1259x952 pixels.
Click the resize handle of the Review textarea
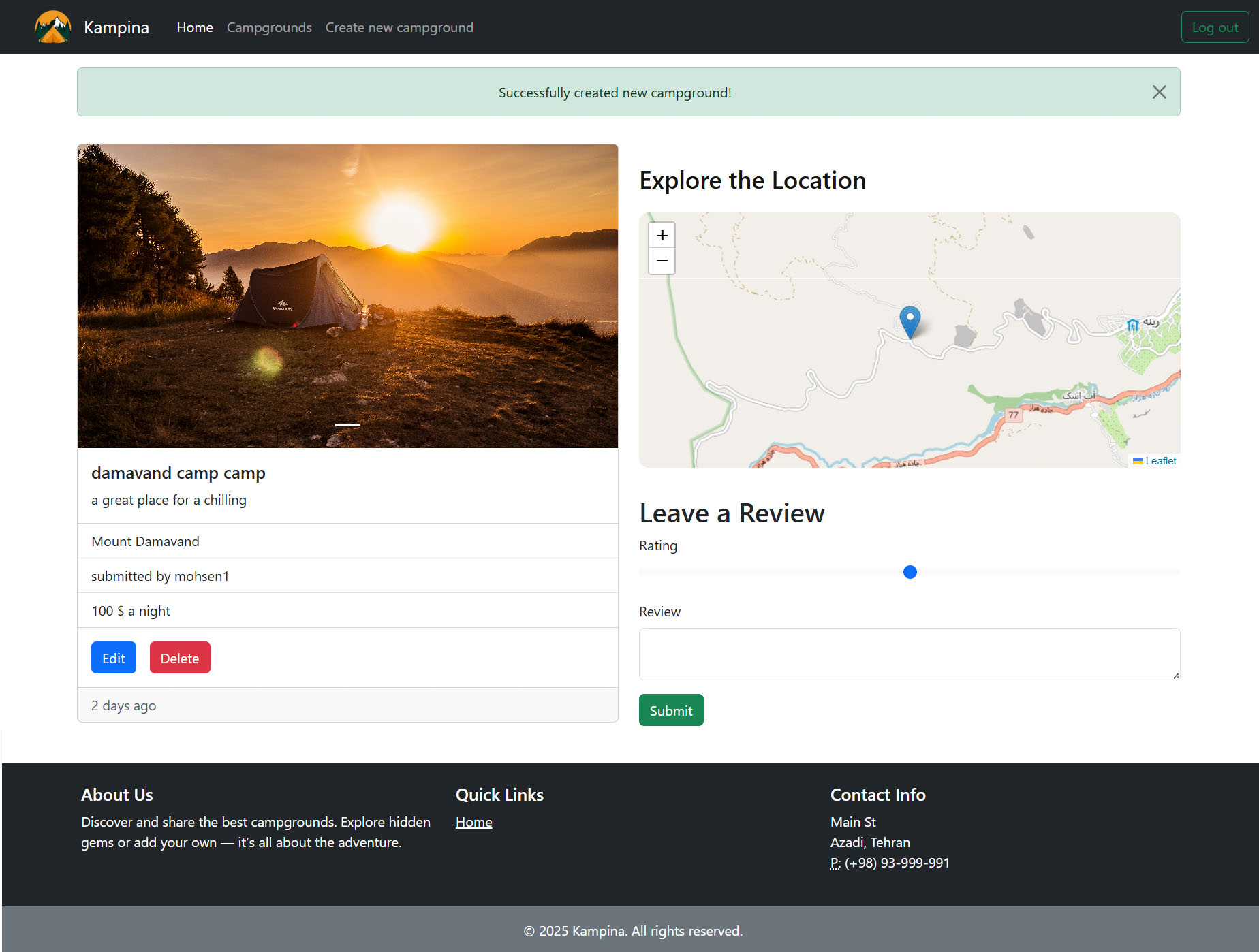pos(1175,675)
